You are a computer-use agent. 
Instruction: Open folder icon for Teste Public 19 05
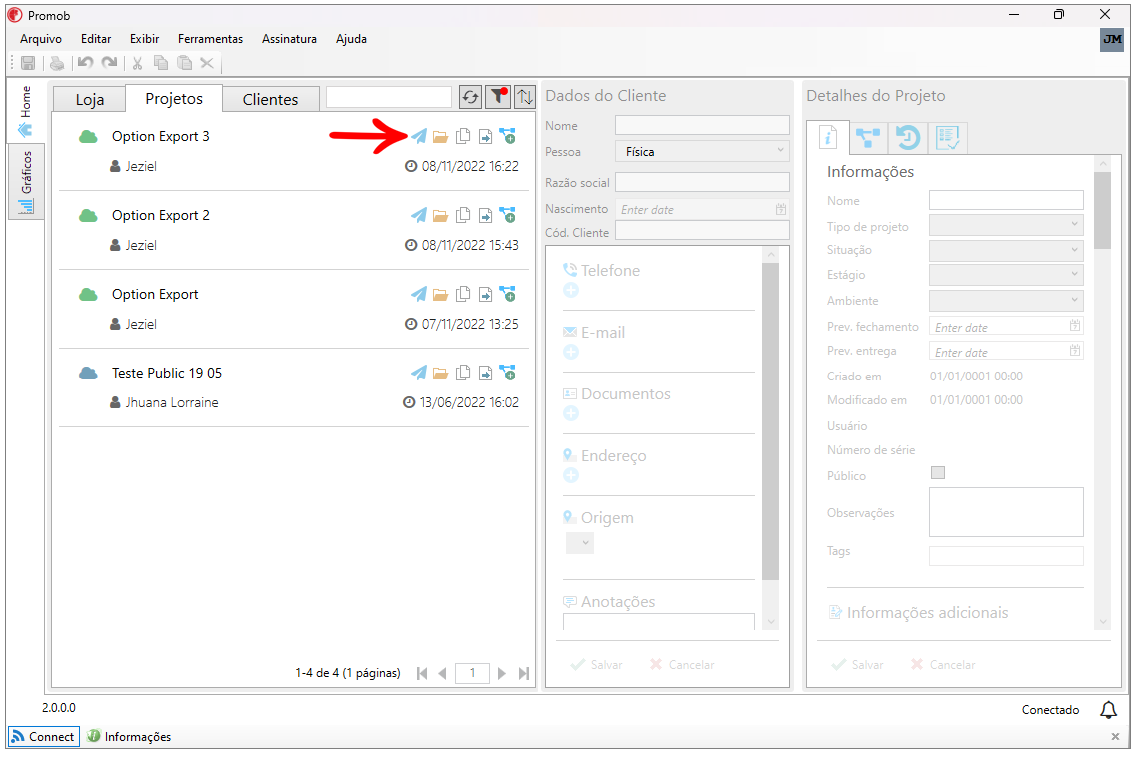pos(441,373)
